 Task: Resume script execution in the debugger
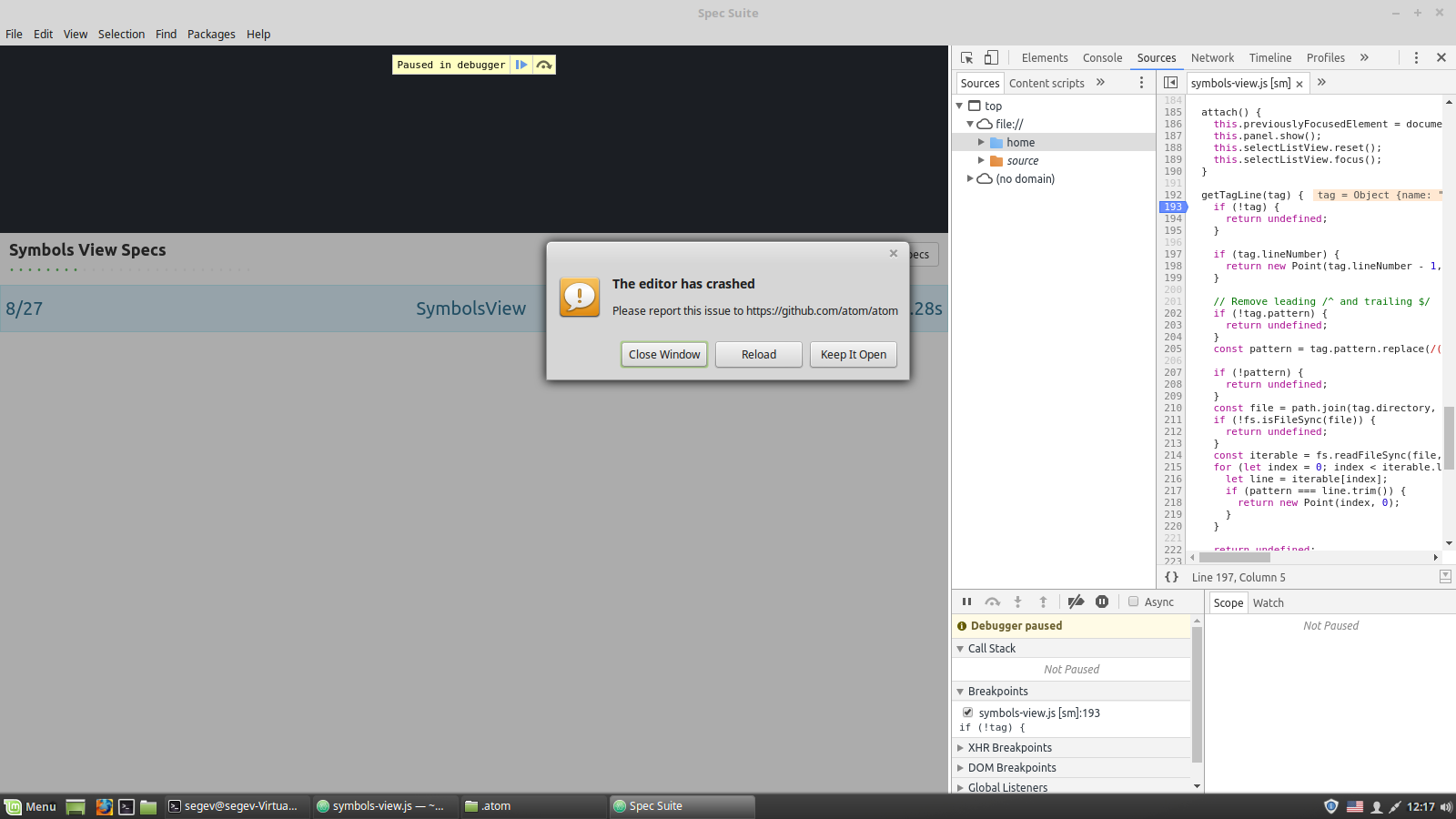966,602
